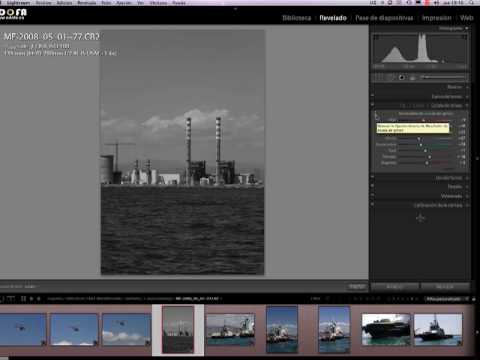The height and width of the screenshot is (360, 480).
Task: Click the Anterior button
Action: 395,286
